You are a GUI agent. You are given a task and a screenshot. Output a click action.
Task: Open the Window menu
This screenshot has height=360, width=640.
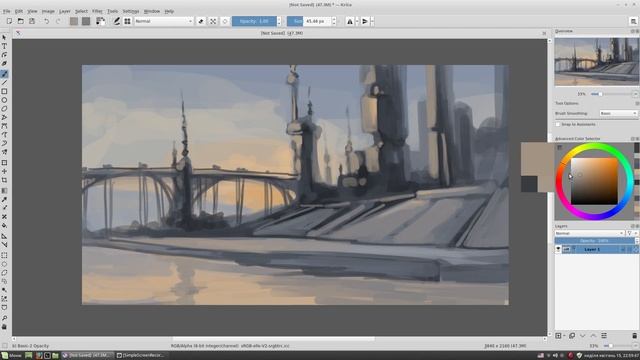(x=152, y=11)
